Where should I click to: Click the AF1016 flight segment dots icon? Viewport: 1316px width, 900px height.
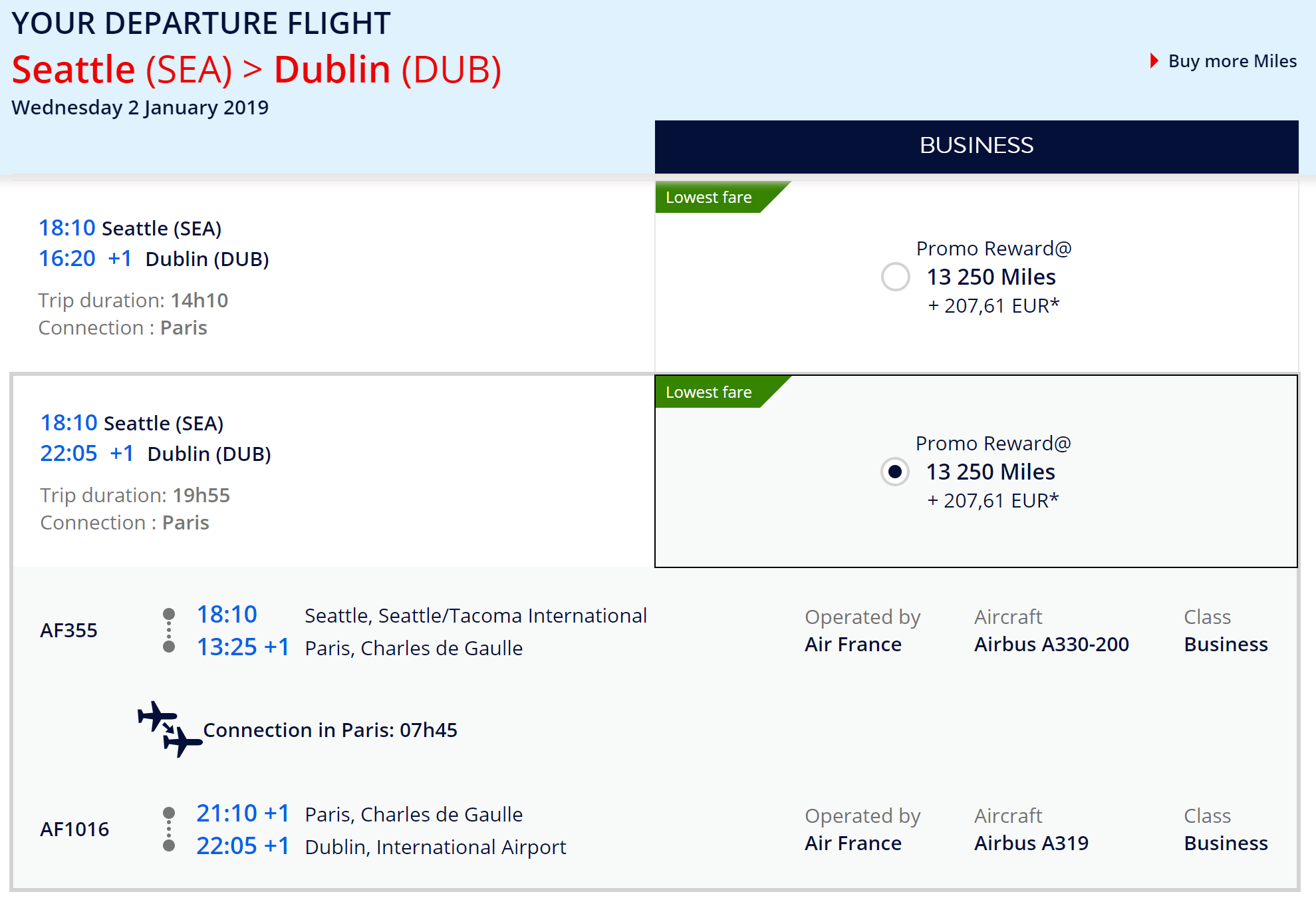click(169, 829)
